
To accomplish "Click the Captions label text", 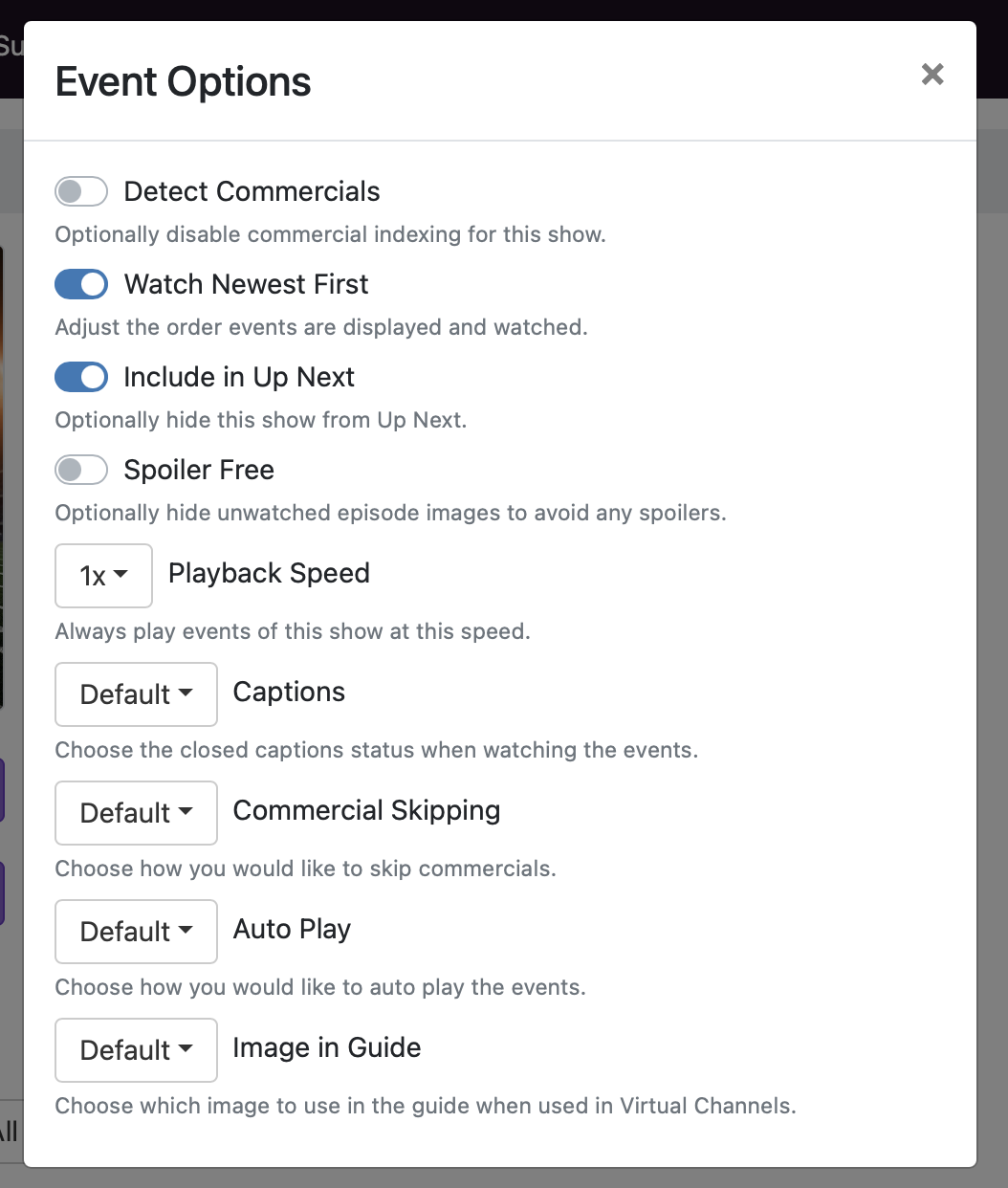I will (x=289, y=692).
